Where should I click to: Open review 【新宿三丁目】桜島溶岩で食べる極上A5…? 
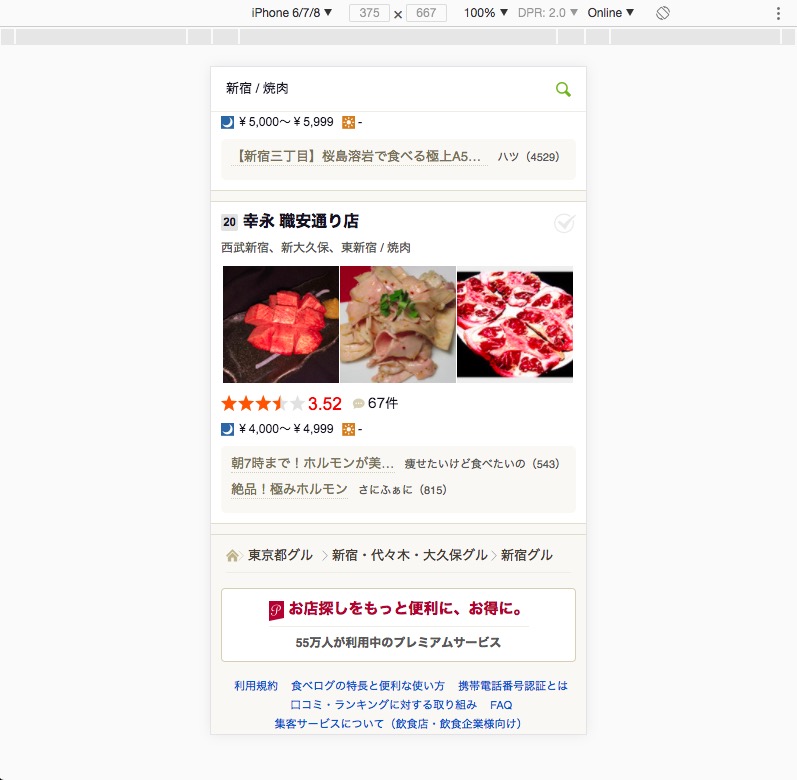[359, 157]
